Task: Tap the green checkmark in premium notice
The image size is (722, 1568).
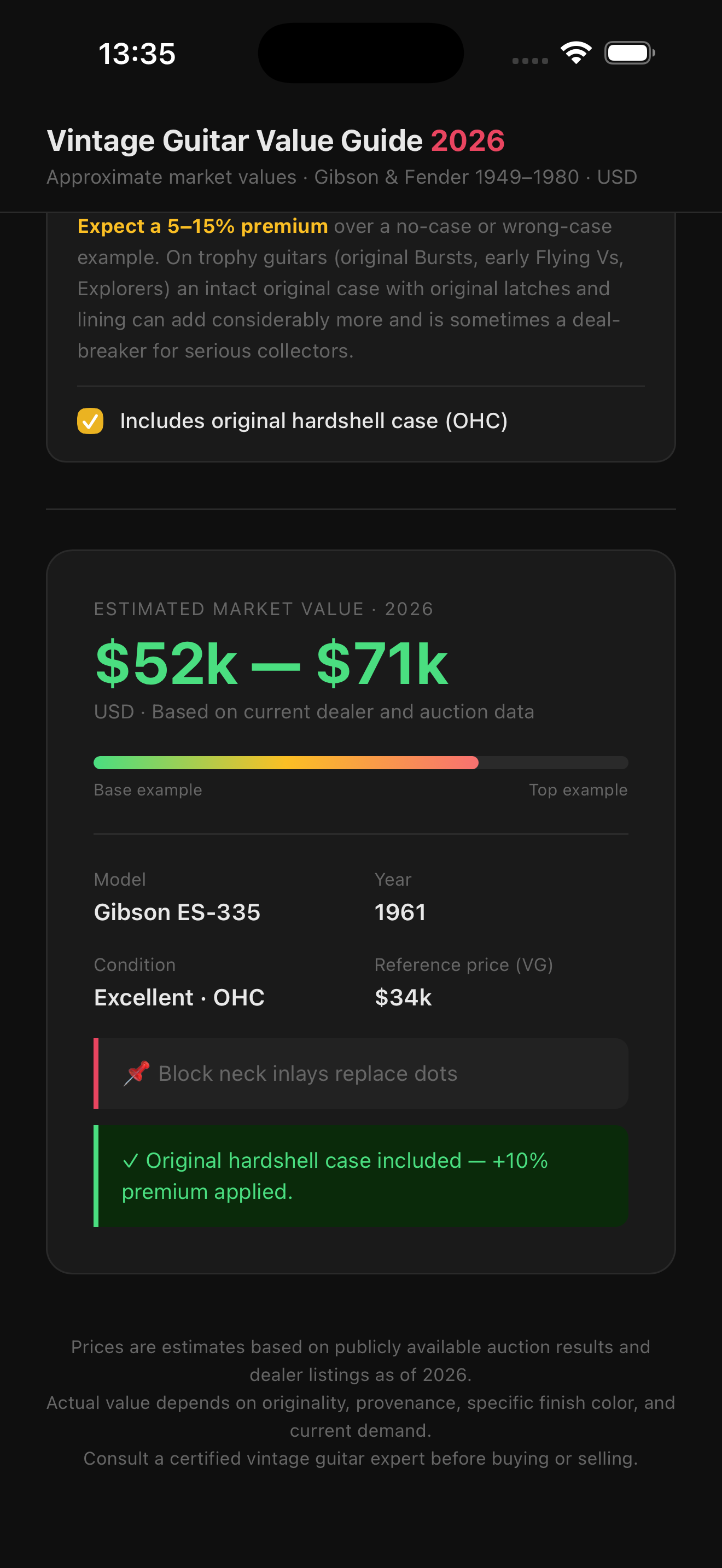Action: 130,1161
